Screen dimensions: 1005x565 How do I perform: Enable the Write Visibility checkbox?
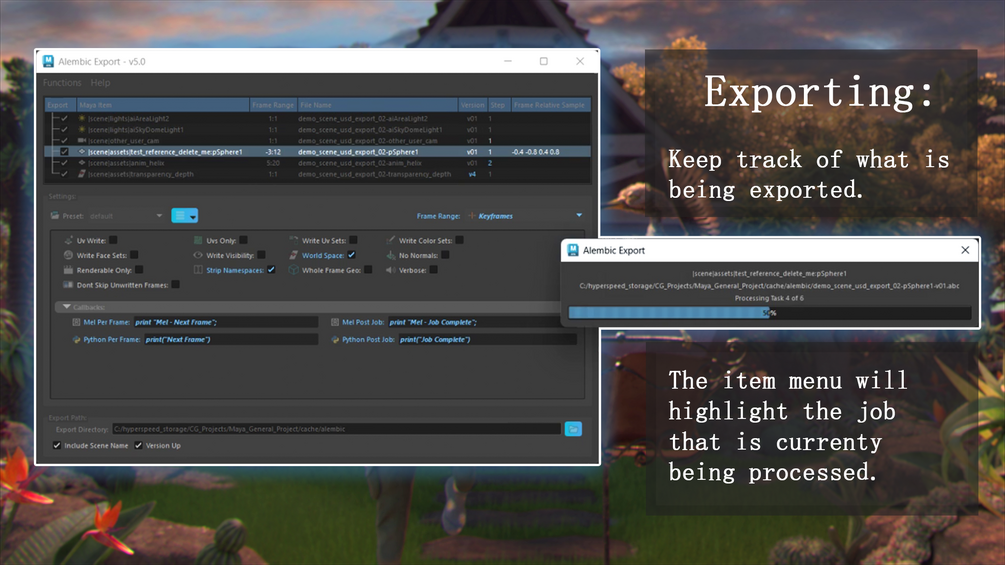coord(261,255)
